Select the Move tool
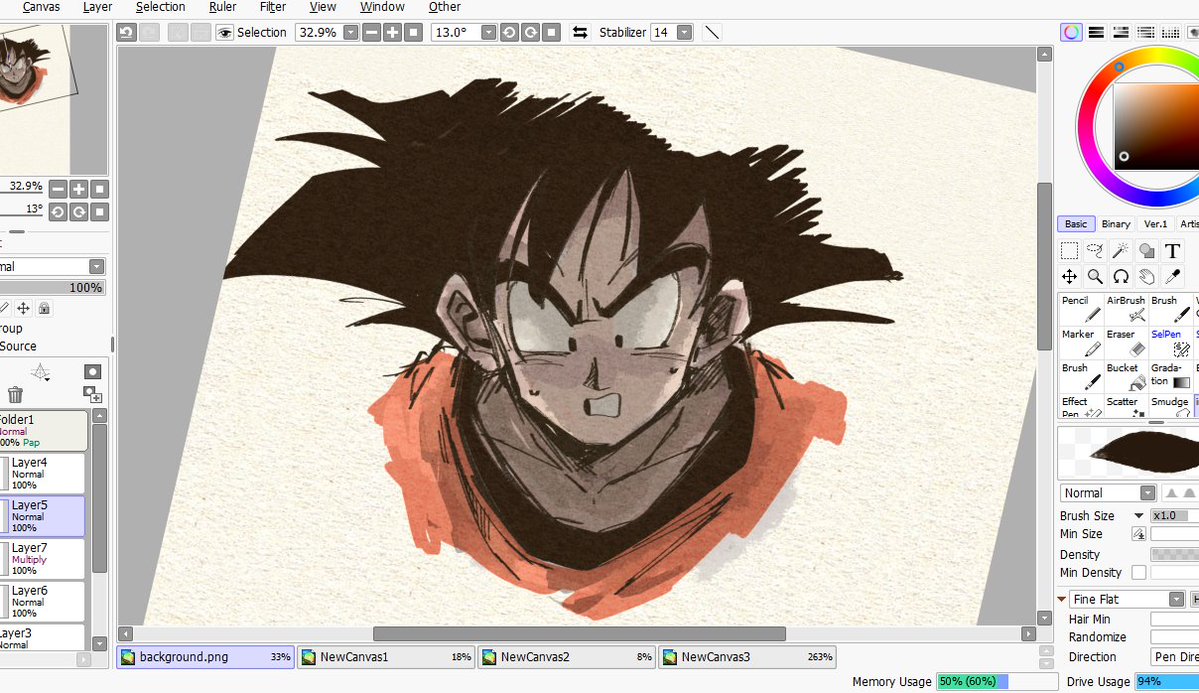Image resolution: width=1199 pixels, height=693 pixels. point(1069,276)
